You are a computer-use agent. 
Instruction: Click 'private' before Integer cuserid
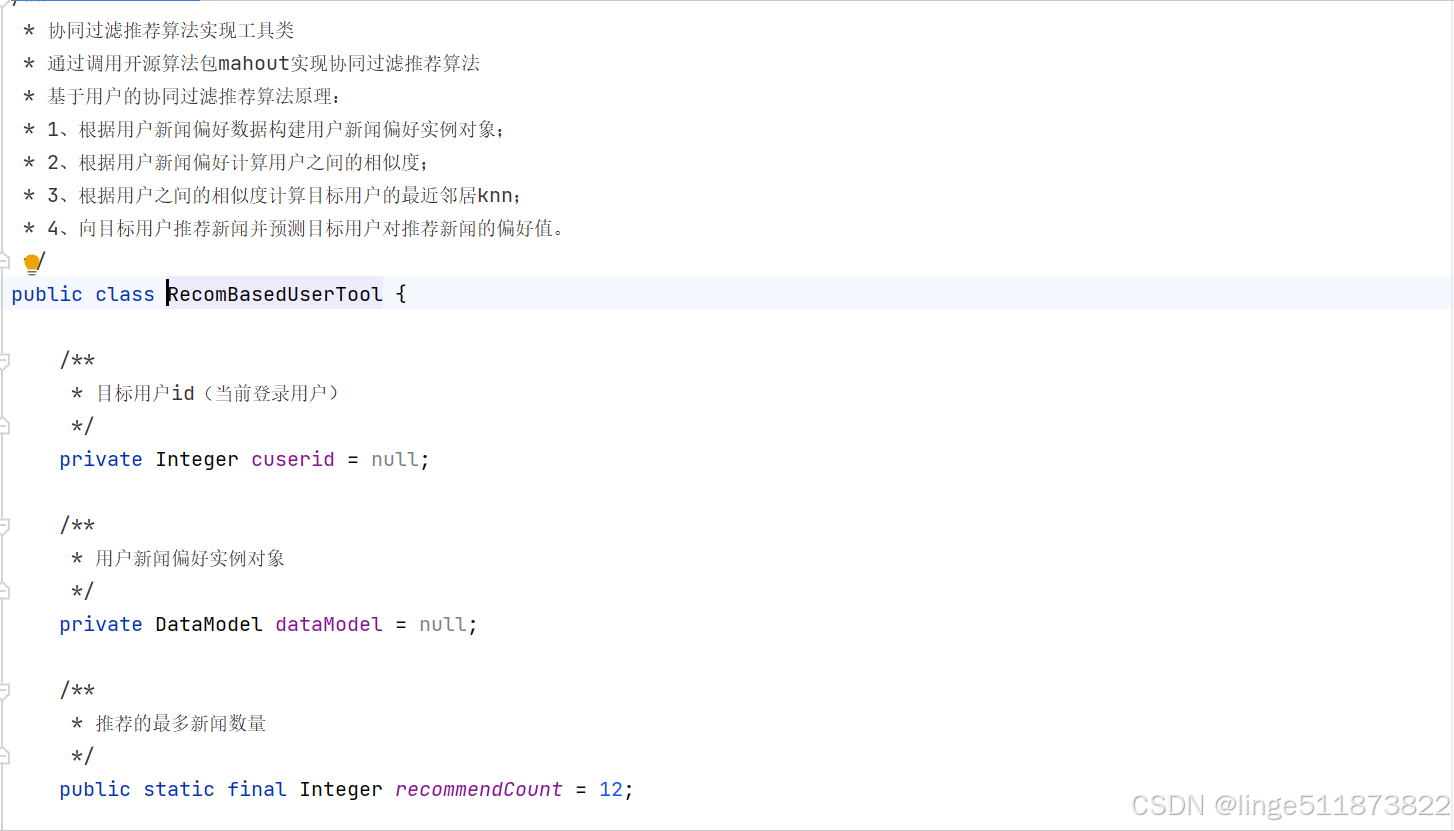click(101, 459)
